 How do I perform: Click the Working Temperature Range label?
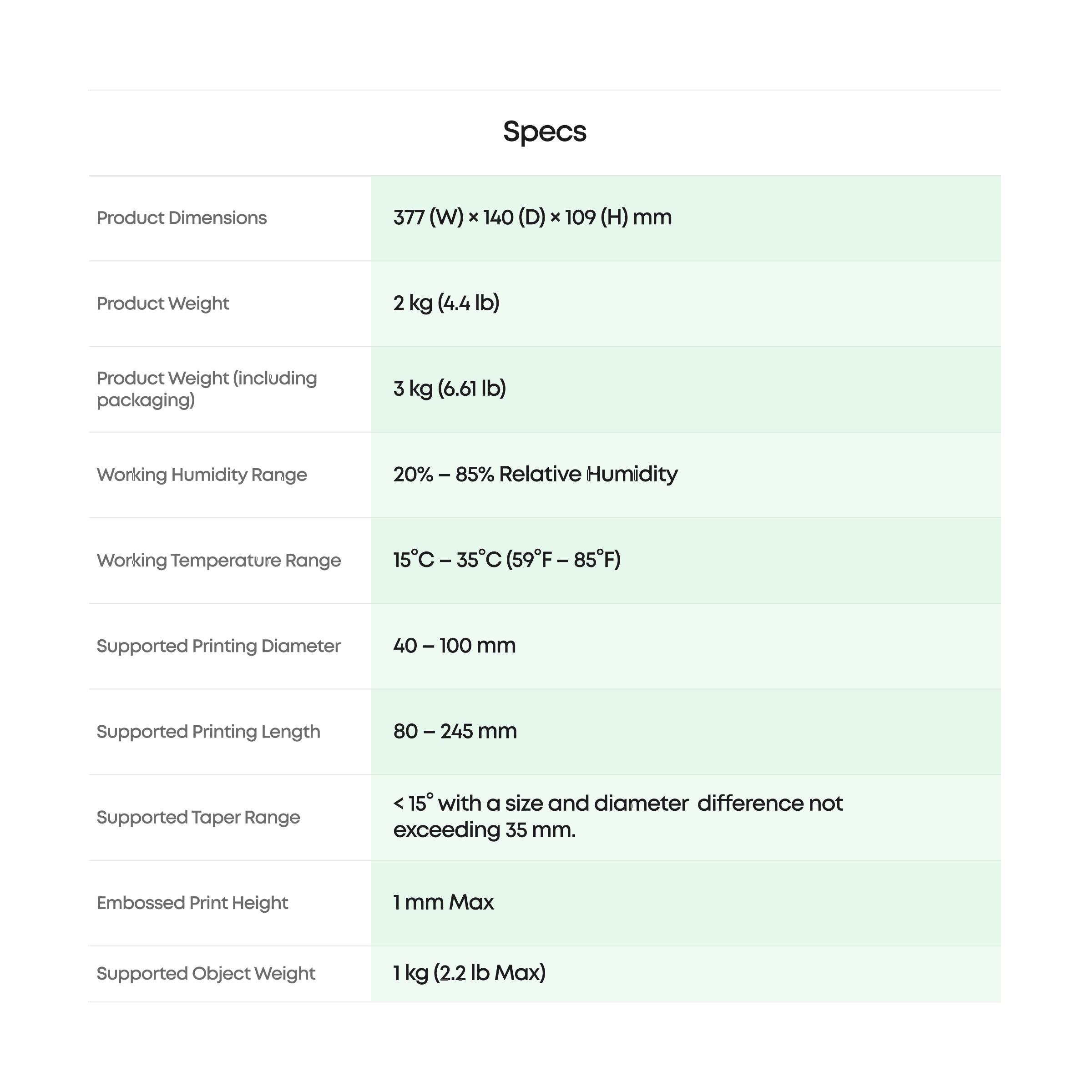[219, 561]
